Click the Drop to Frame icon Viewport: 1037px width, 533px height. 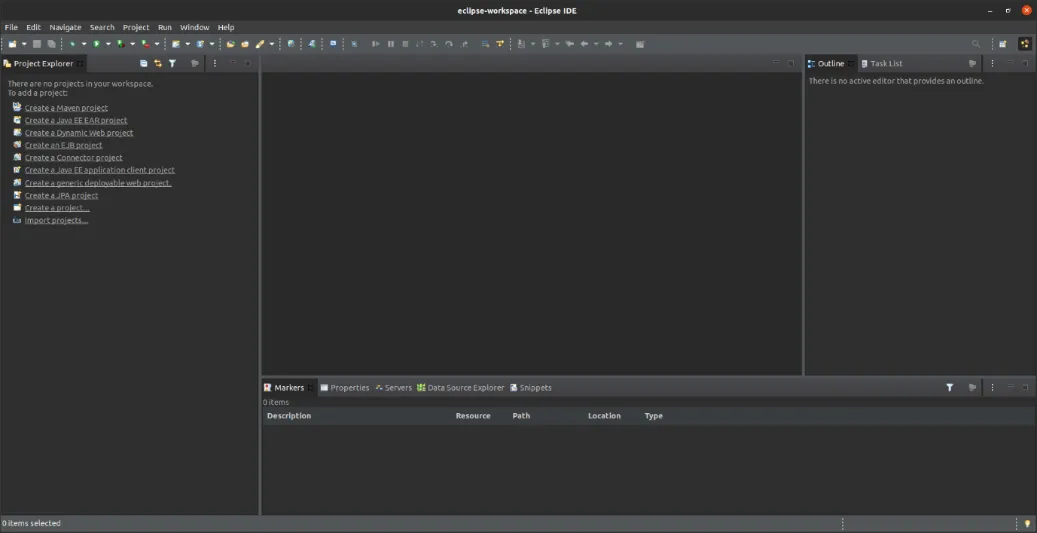tap(485, 44)
